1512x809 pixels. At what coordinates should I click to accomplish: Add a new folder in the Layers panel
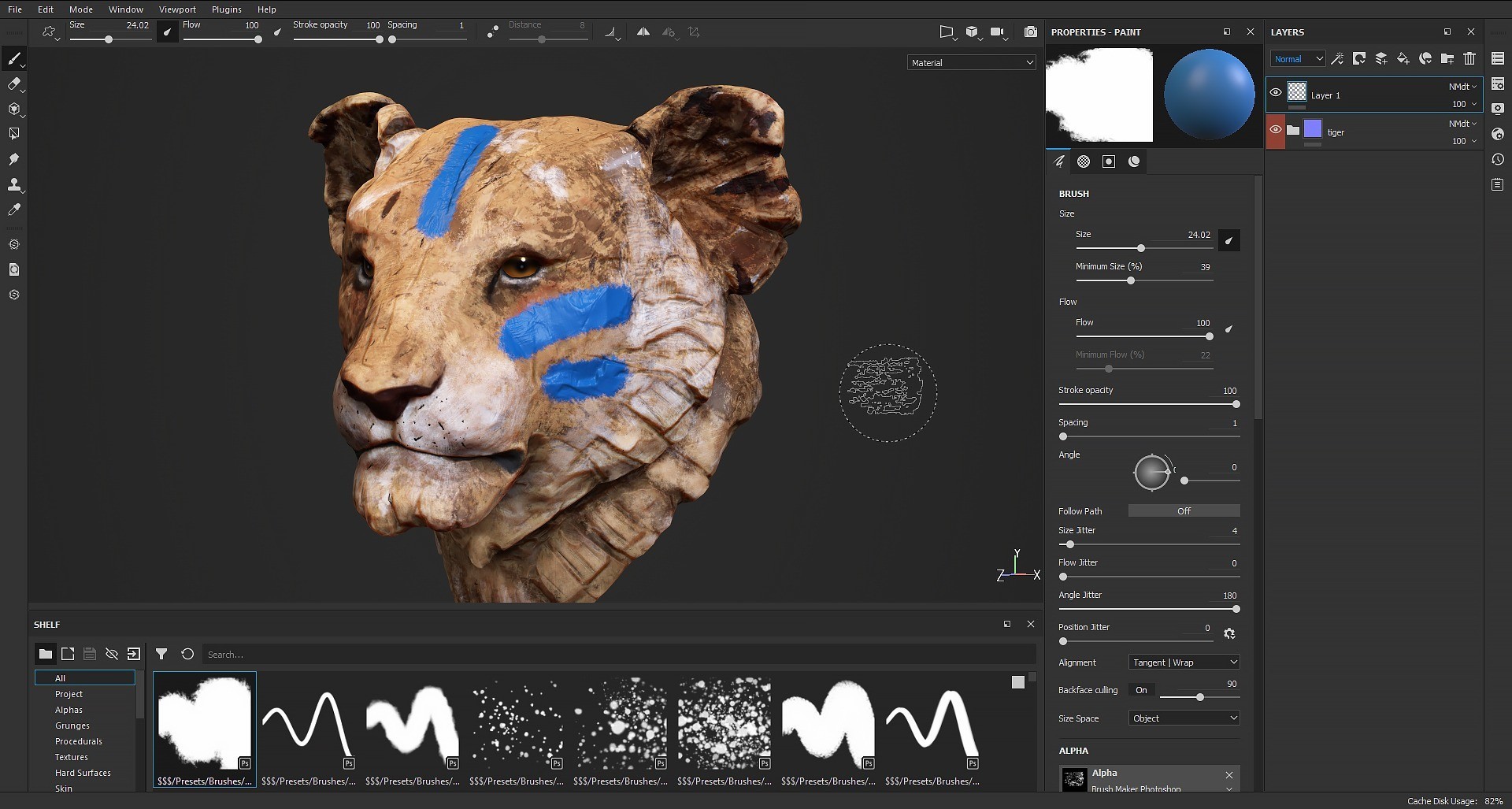pos(1447,58)
